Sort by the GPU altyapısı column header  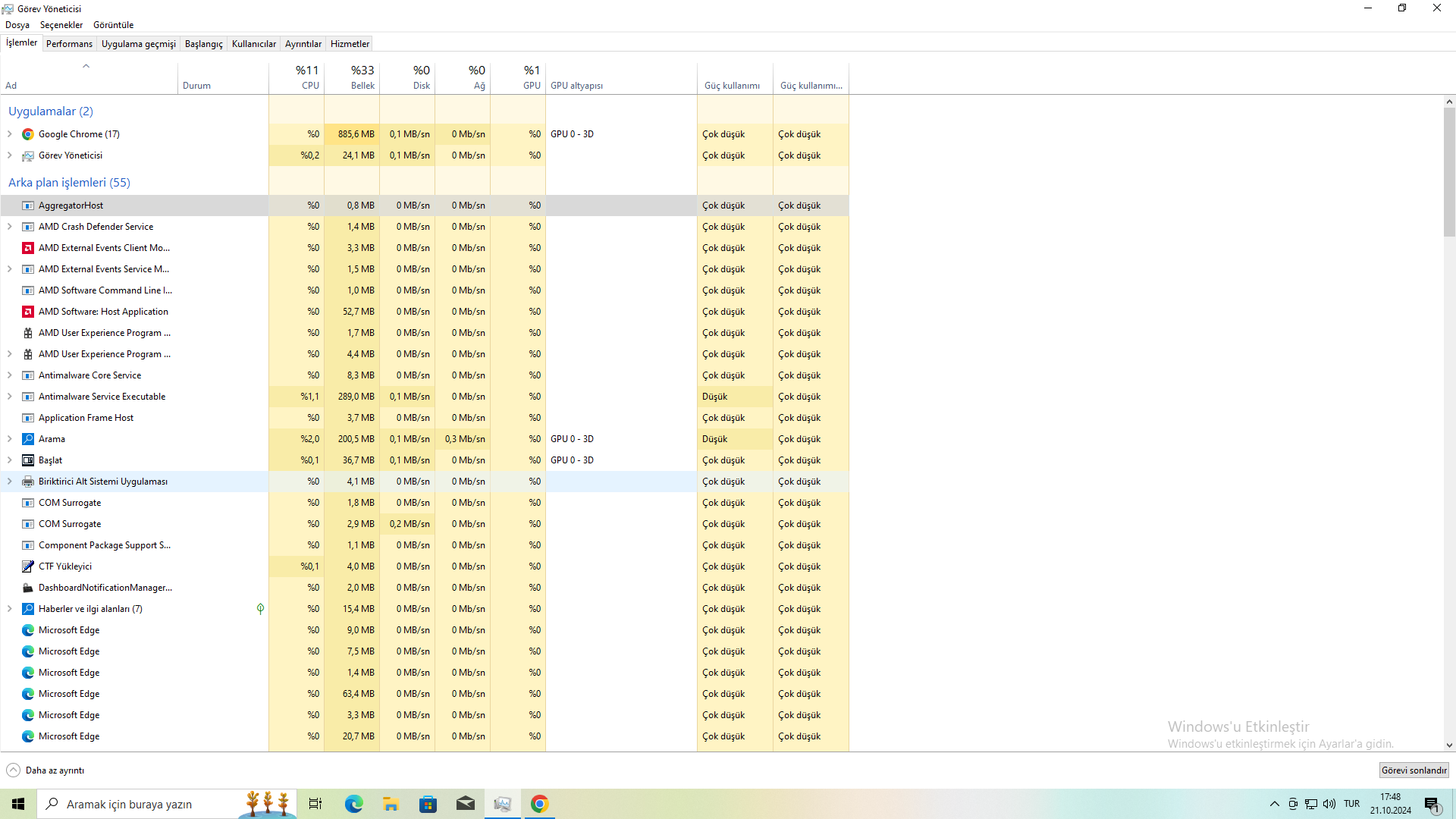point(621,78)
